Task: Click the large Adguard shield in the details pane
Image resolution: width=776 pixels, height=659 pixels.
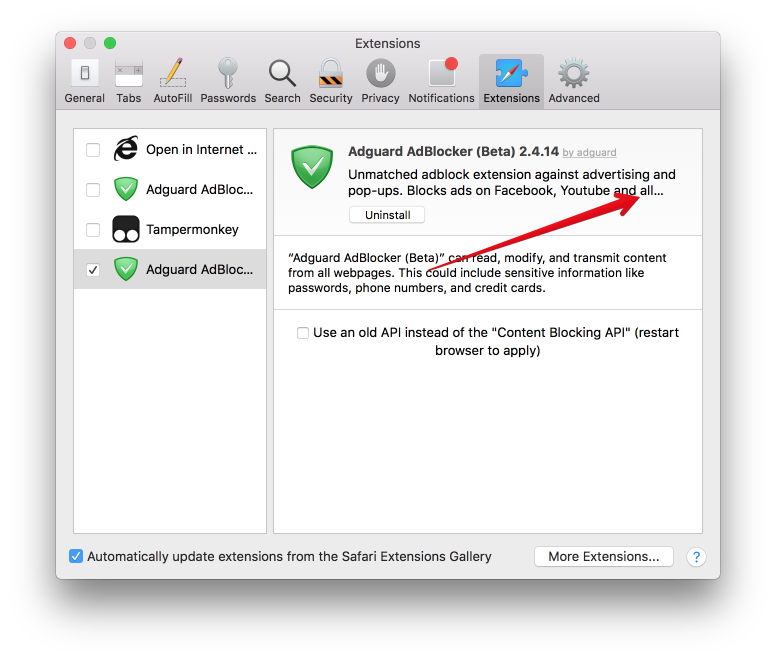Action: 312,167
